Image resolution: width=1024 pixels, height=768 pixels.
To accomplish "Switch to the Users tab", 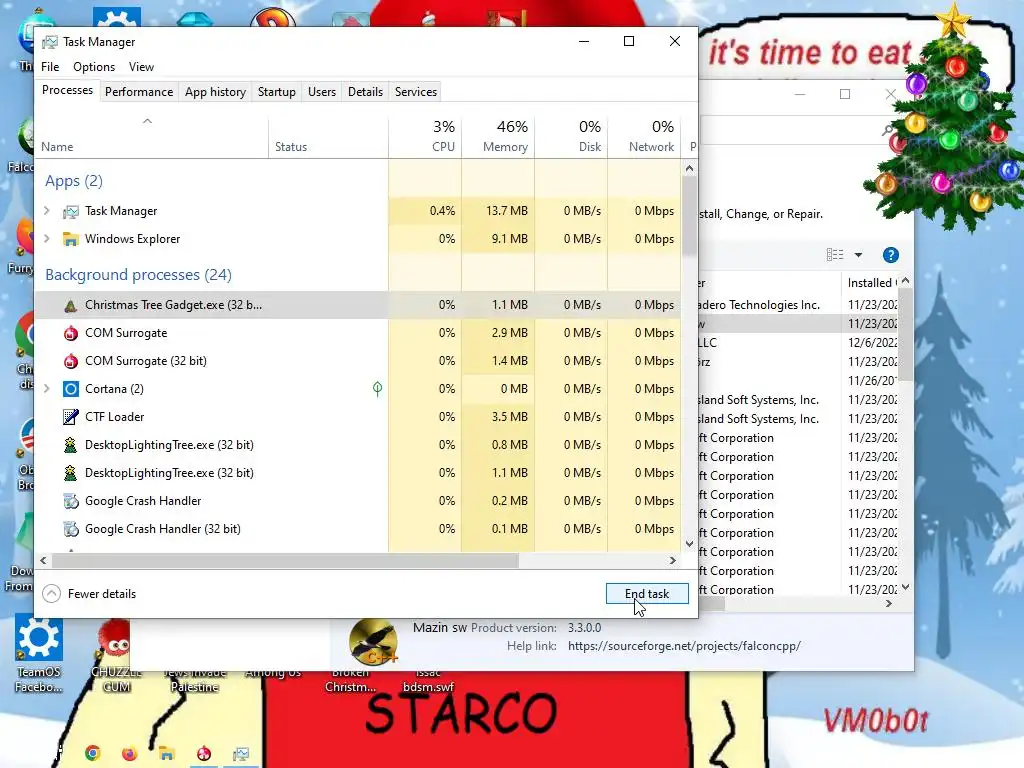I will (322, 92).
